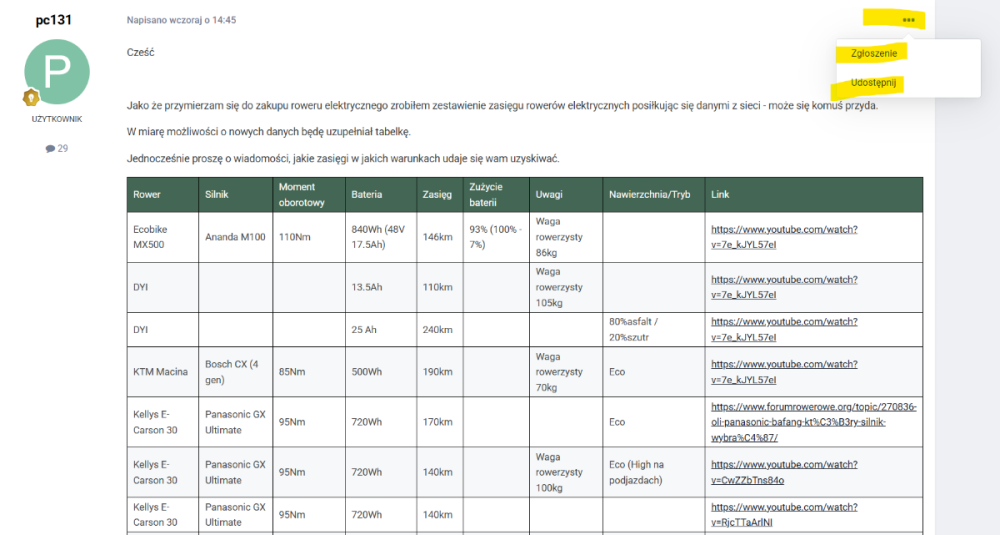This screenshot has height=535, width=1000.
Task: Select the '110km' range cell
Action: 439,288
